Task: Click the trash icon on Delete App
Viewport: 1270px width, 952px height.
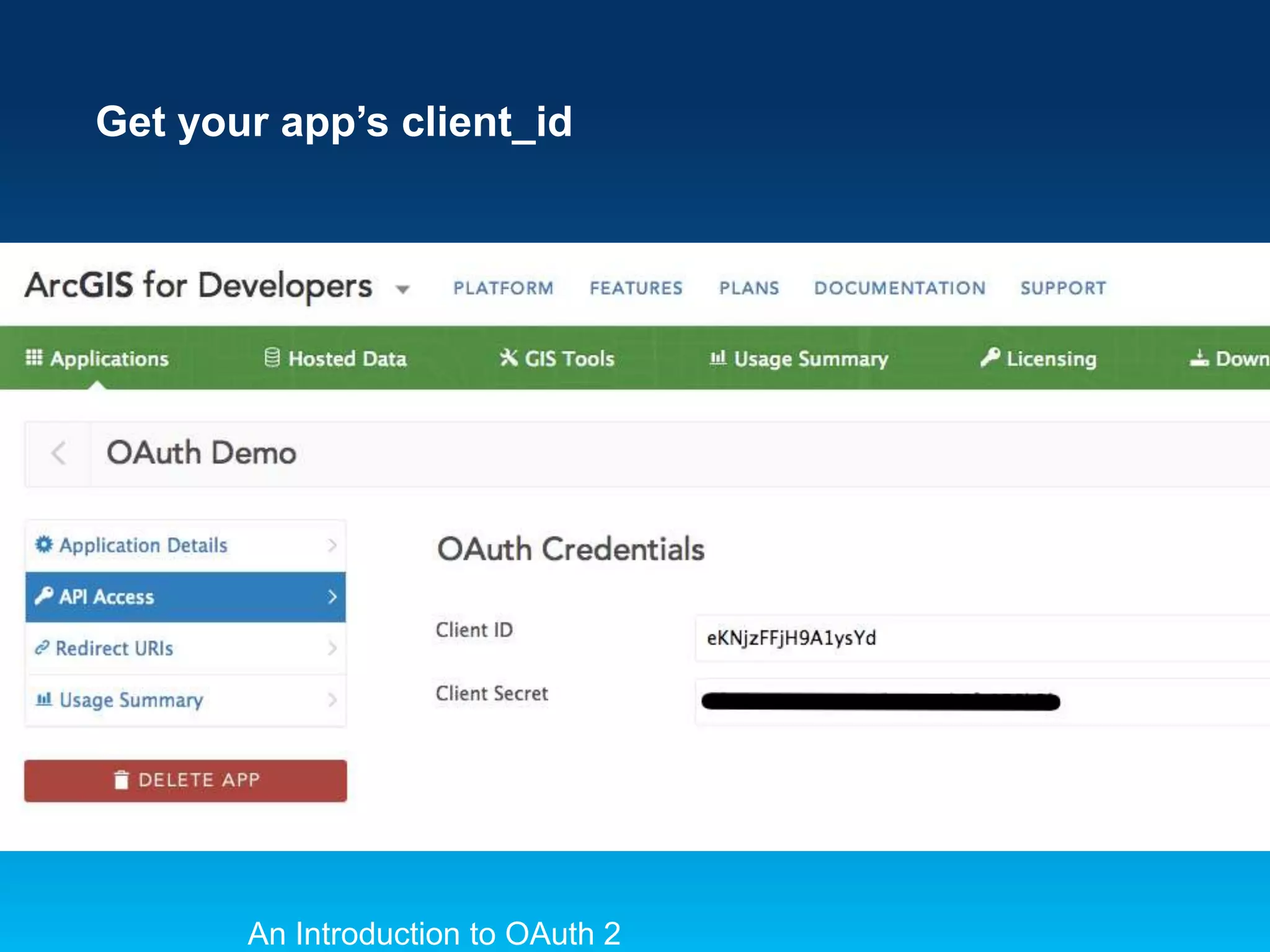Action: 122,780
